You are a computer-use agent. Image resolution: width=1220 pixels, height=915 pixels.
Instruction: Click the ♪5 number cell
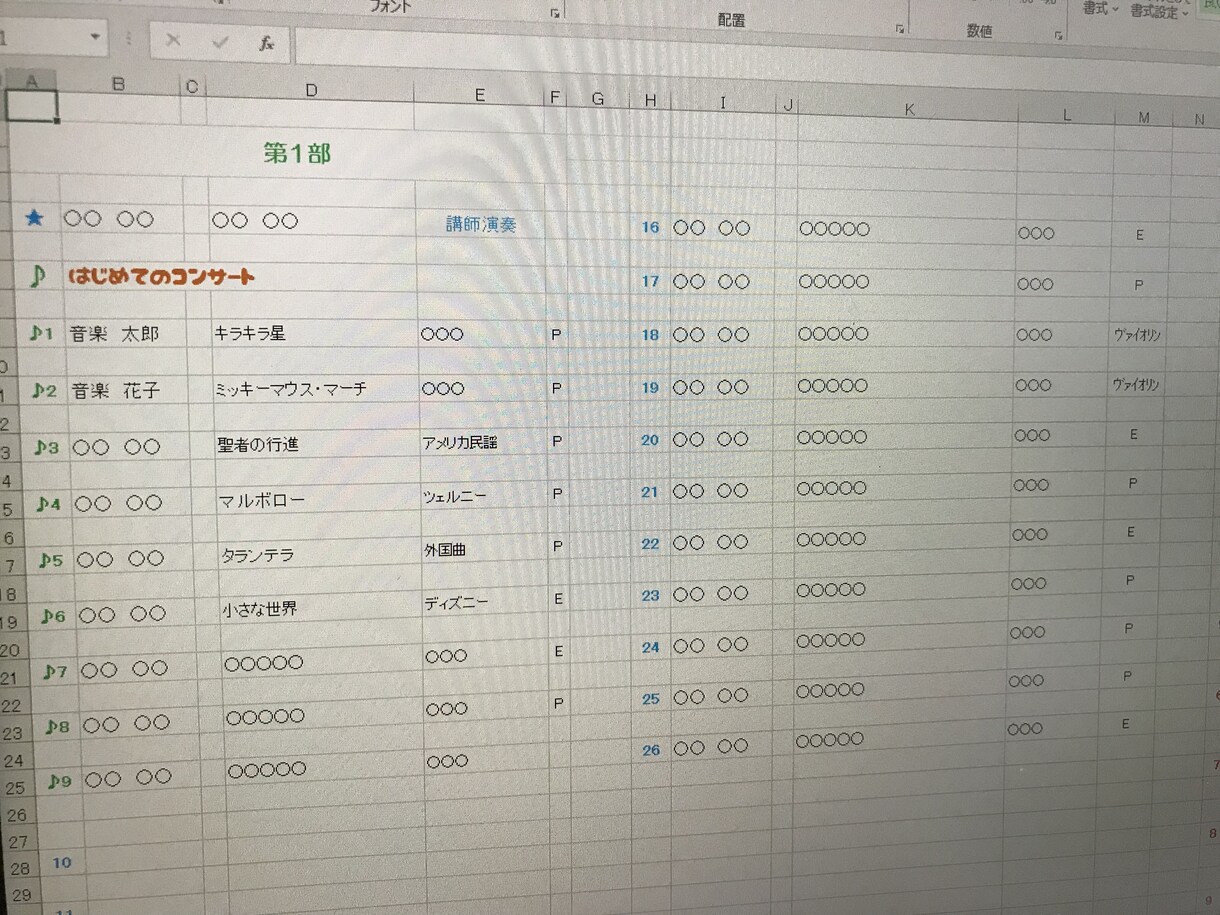point(51,561)
